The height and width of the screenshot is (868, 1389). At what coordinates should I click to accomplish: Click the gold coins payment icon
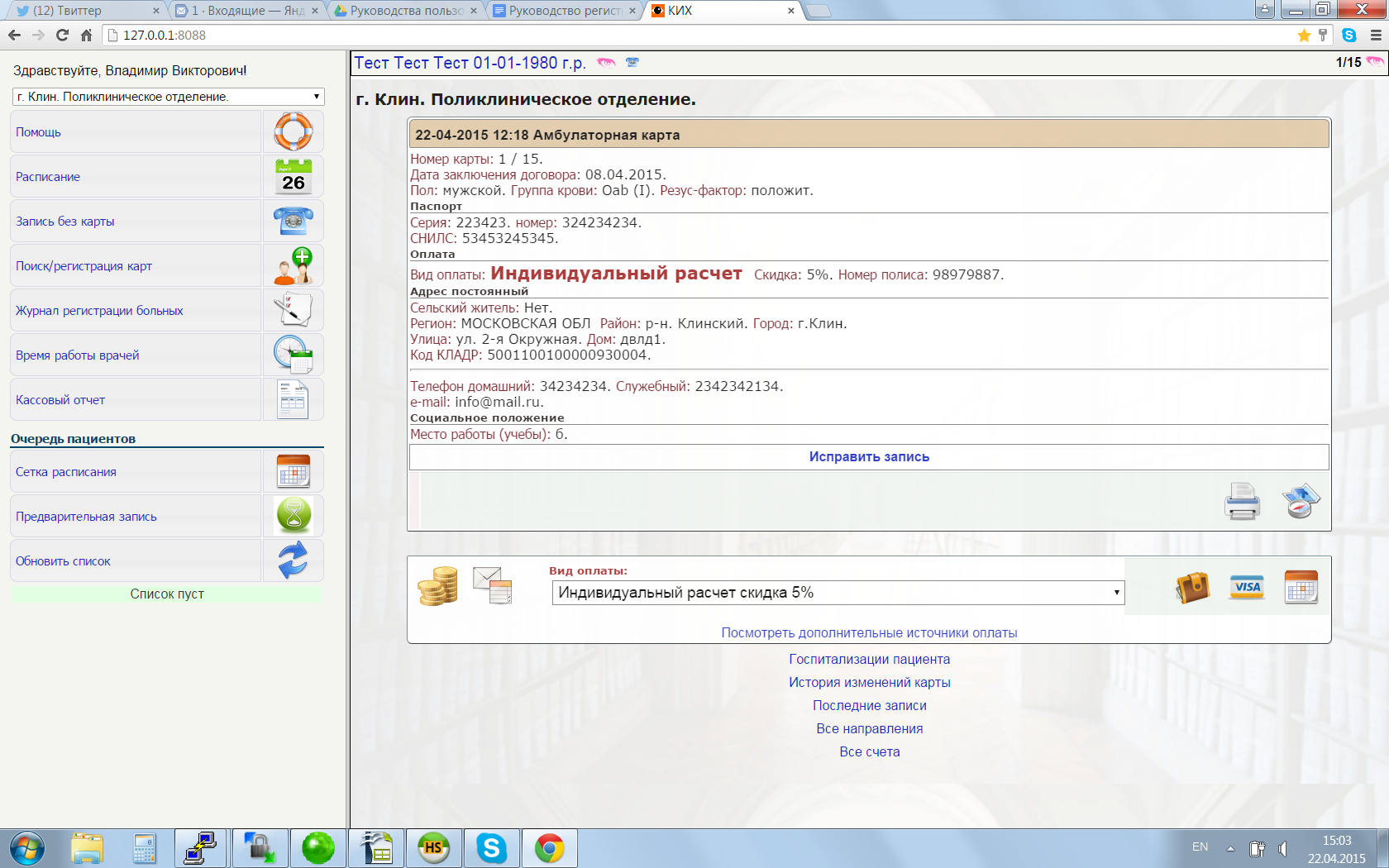(437, 586)
